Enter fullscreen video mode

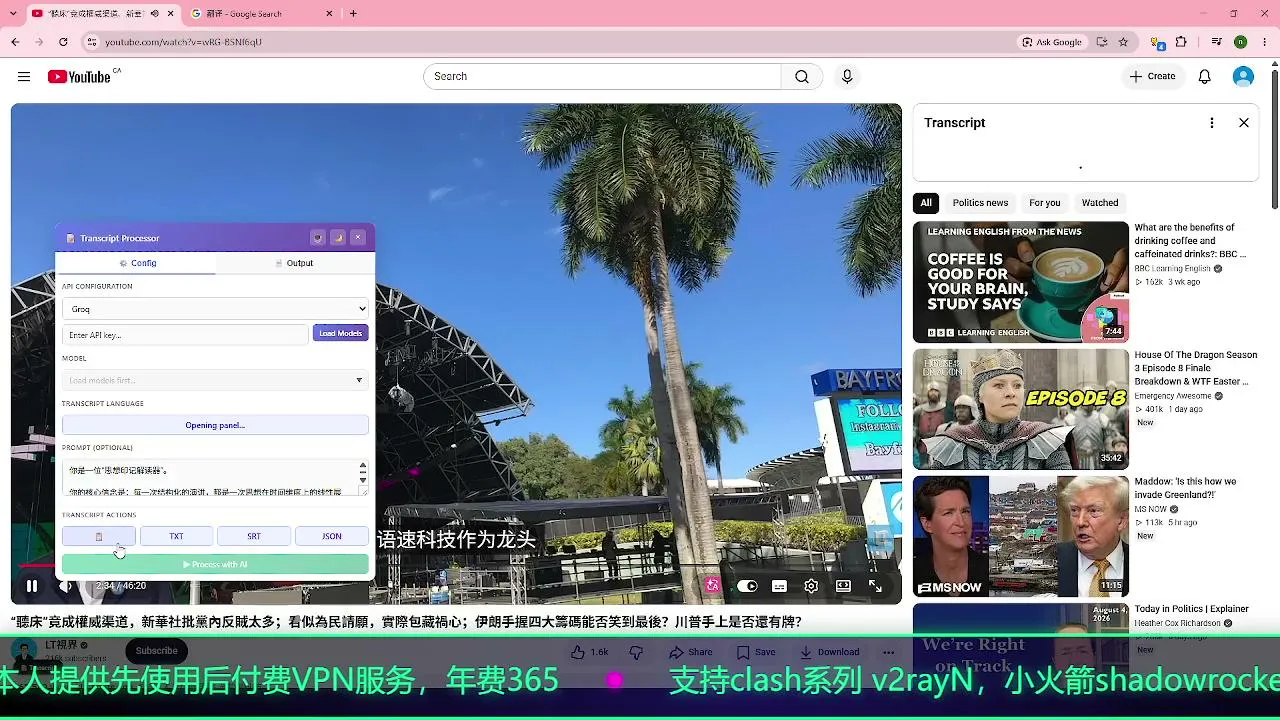click(875, 586)
